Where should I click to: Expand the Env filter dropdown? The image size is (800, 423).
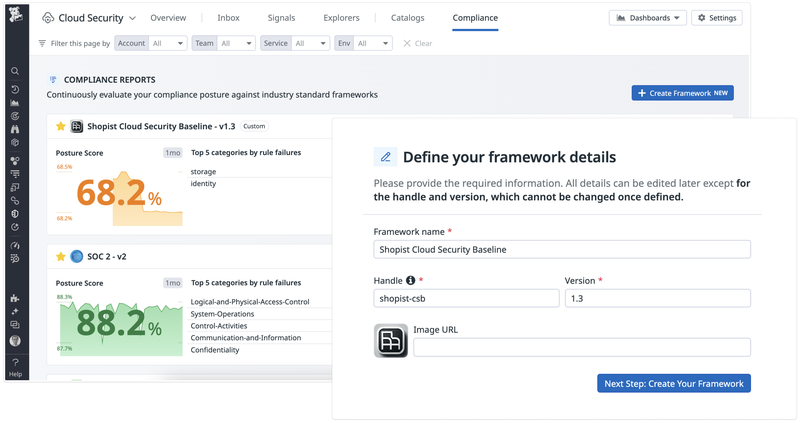[x=372, y=44]
